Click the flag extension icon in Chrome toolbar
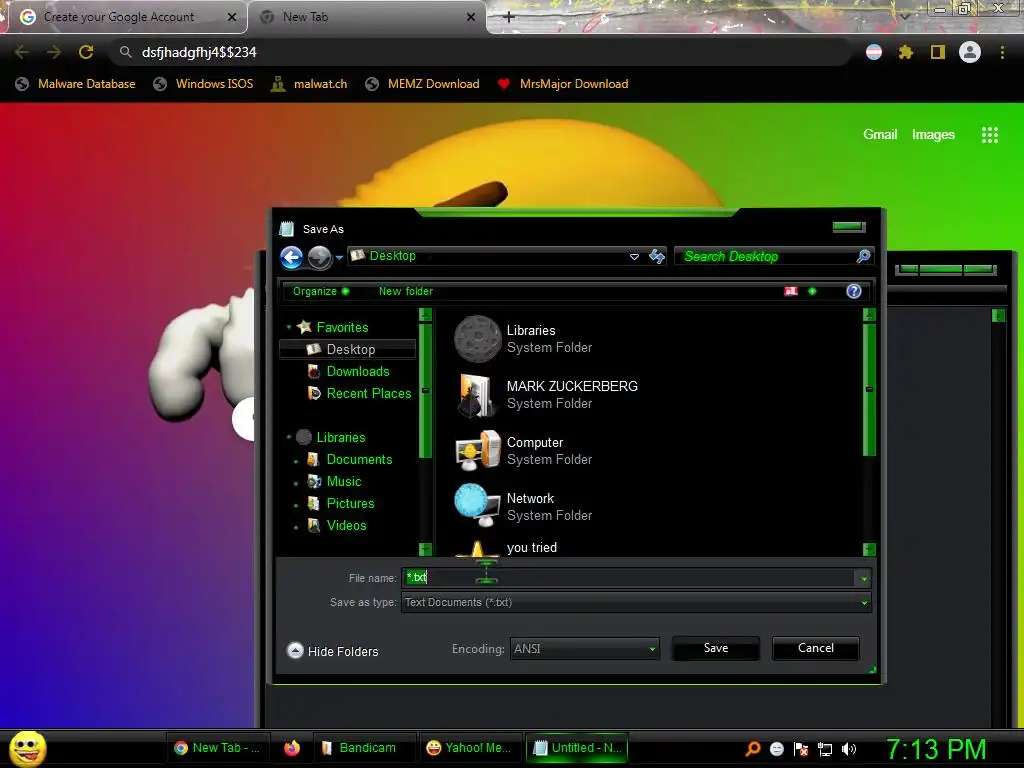 [x=874, y=52]
